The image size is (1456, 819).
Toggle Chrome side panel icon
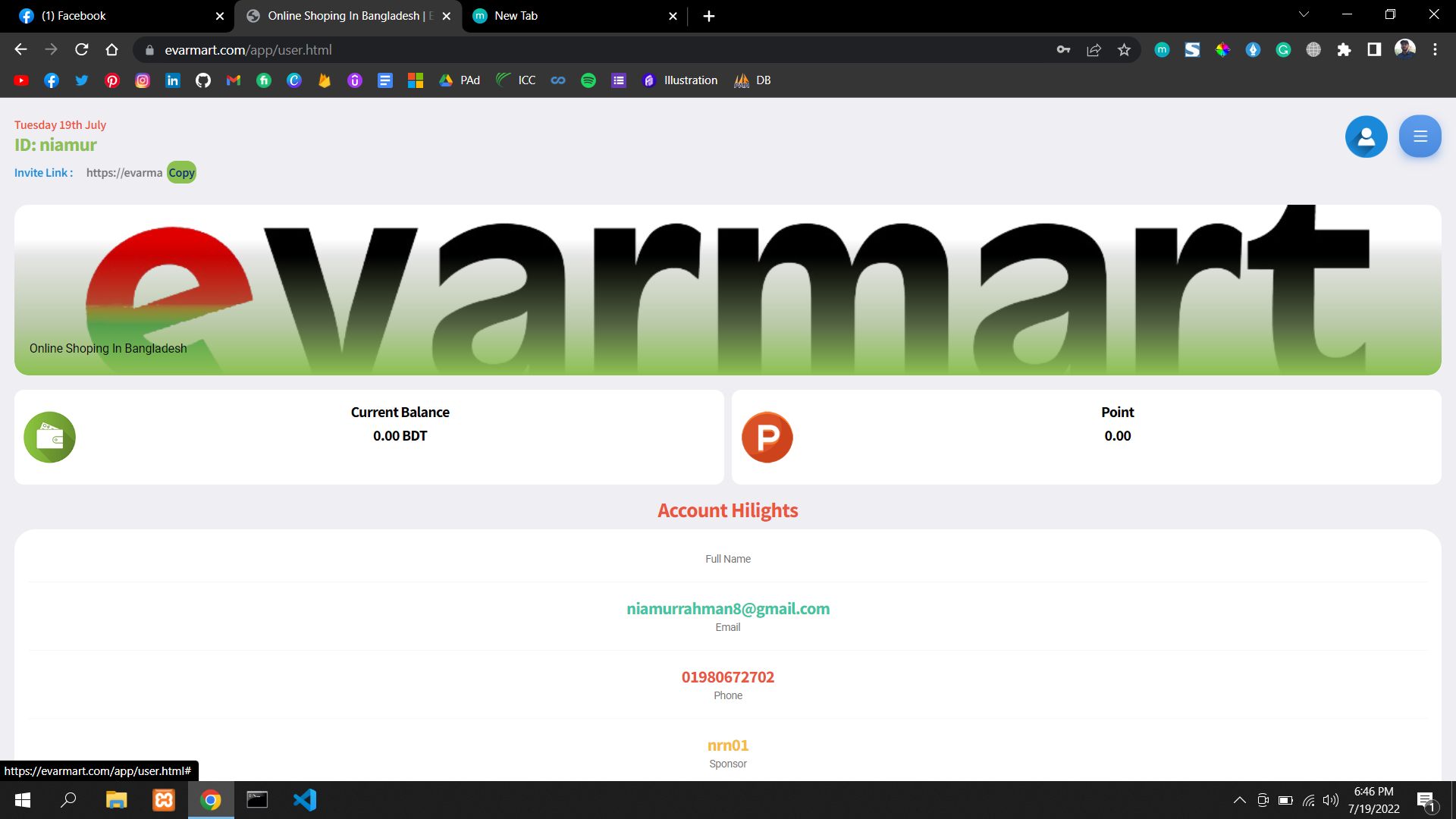pyautogui.click(x=1373, y=50)
